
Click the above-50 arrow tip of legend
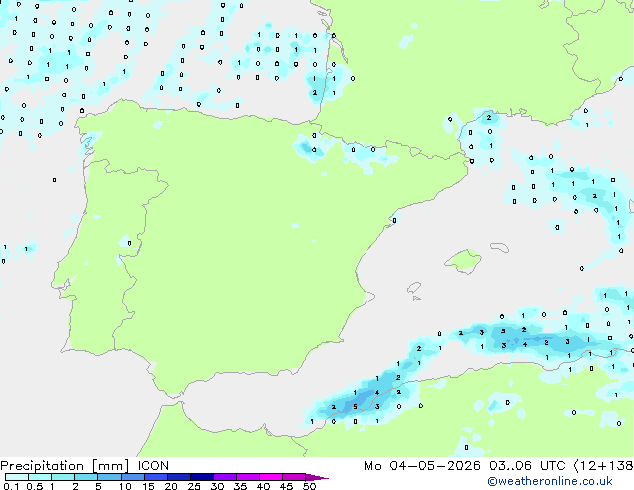click(x=317, y=477)
